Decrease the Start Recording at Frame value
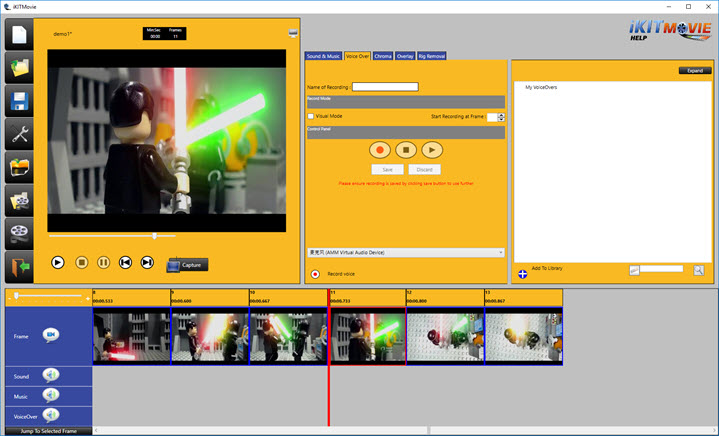Screen dimensions: 719x436 click(501, 119)
